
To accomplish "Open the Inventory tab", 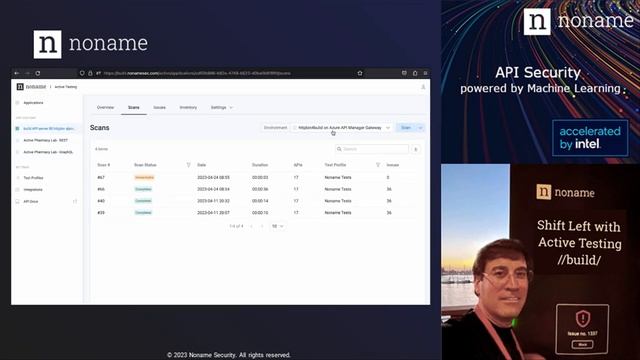I will (188, 108).
